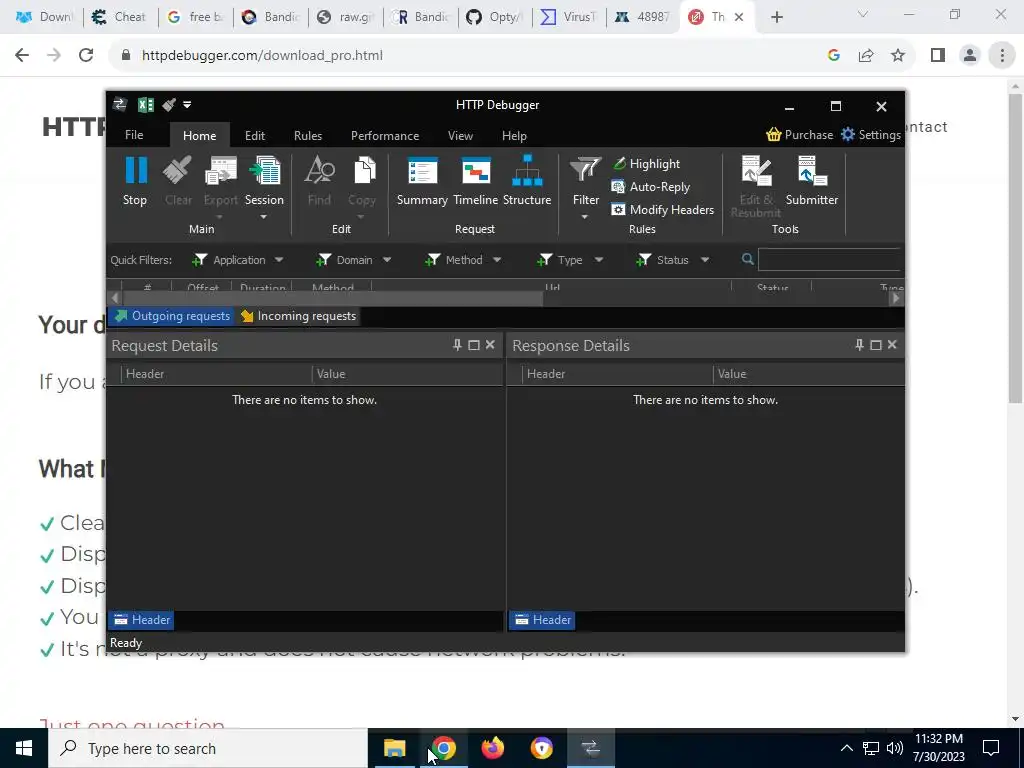This screenshot has width=1024, height=768.
Task: Click the quick-access clear brush icon
Action: (x=169, y=104)
